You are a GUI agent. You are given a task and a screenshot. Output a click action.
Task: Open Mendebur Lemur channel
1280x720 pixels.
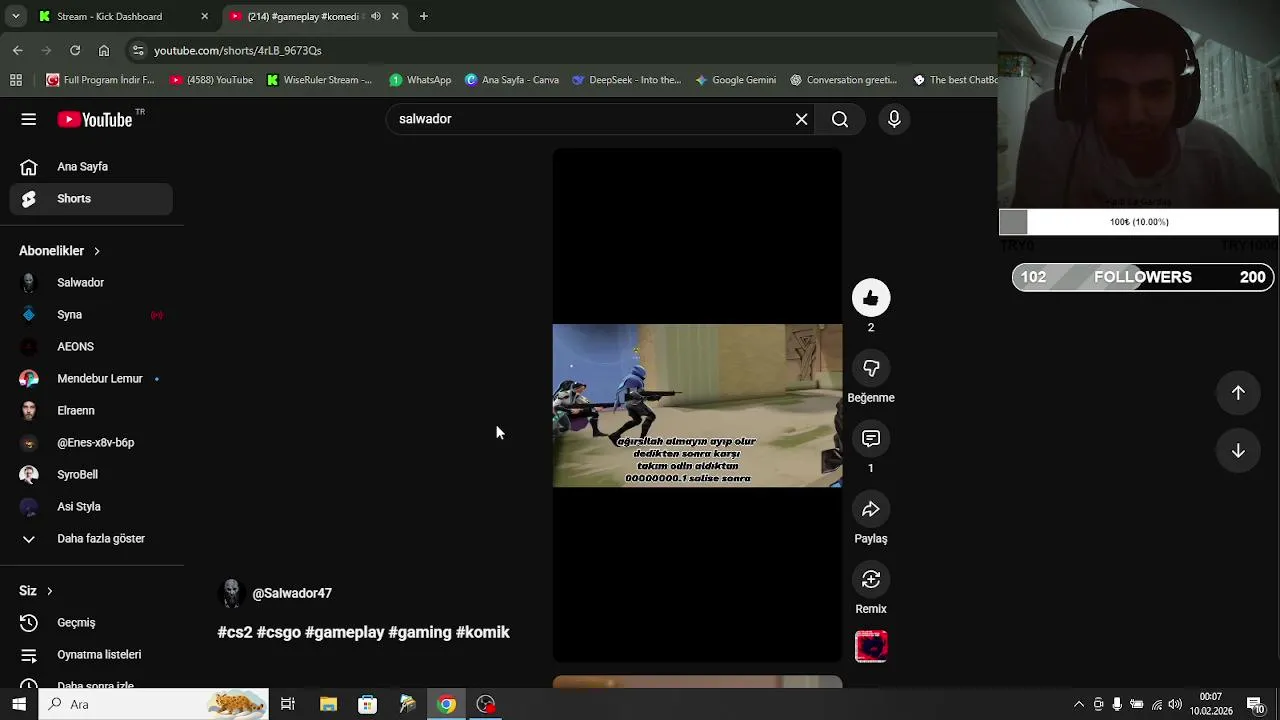click(91, 379)
